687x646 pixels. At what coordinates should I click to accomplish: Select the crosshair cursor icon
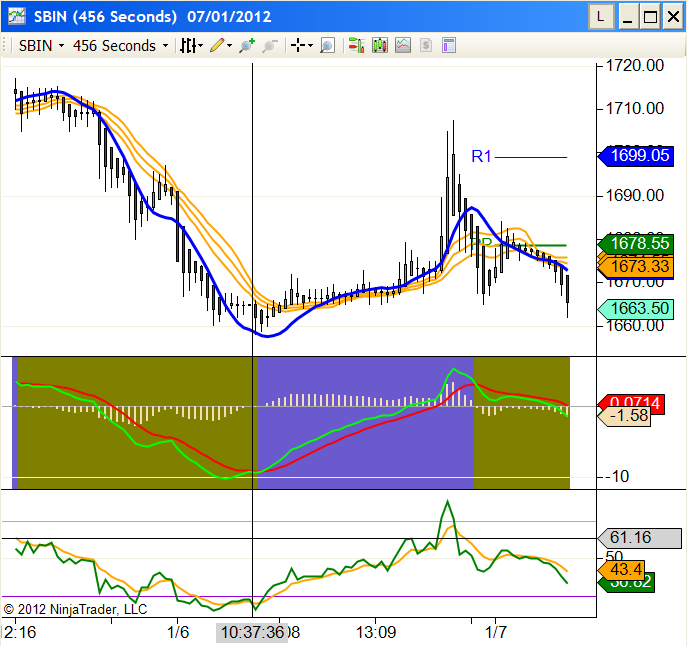298,46
